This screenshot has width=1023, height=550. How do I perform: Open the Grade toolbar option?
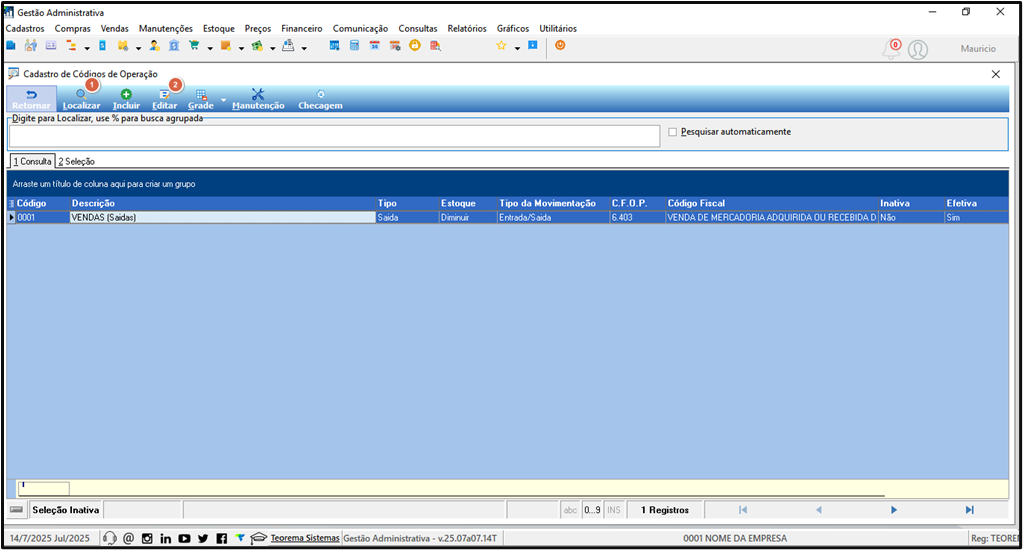tap(201, 99)
